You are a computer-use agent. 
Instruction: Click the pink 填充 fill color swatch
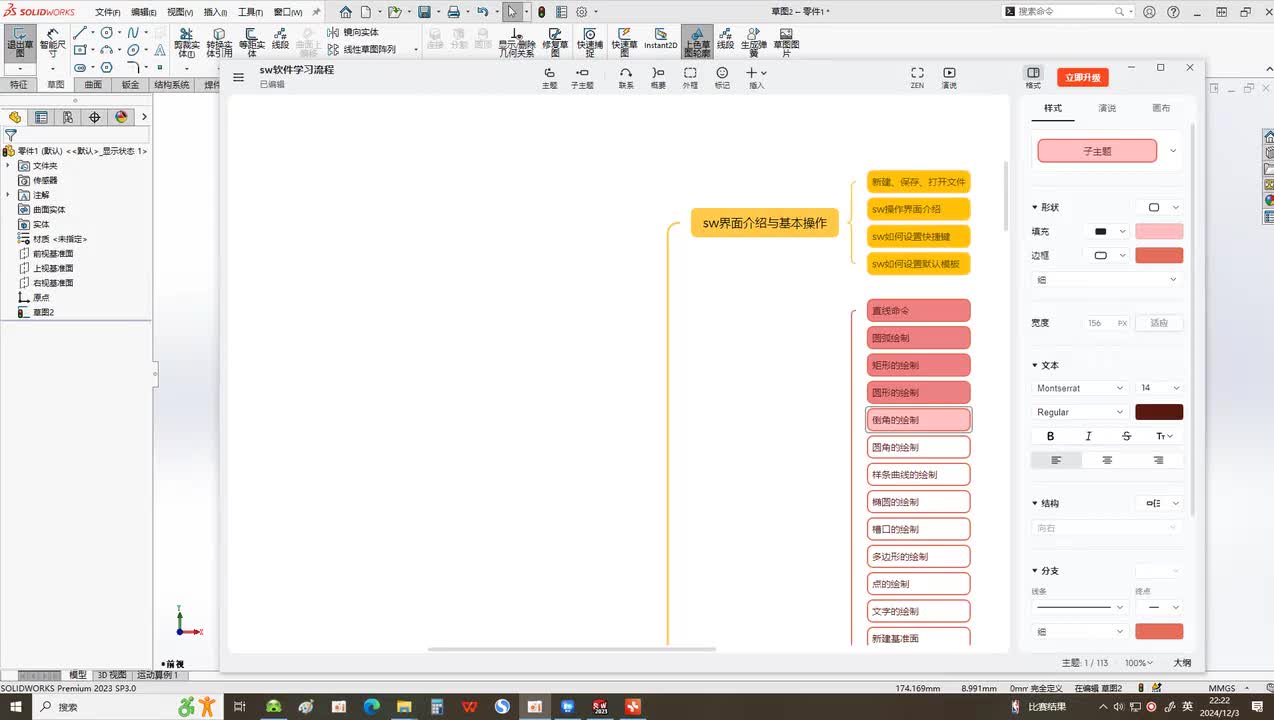click(x=1159, y=231)
